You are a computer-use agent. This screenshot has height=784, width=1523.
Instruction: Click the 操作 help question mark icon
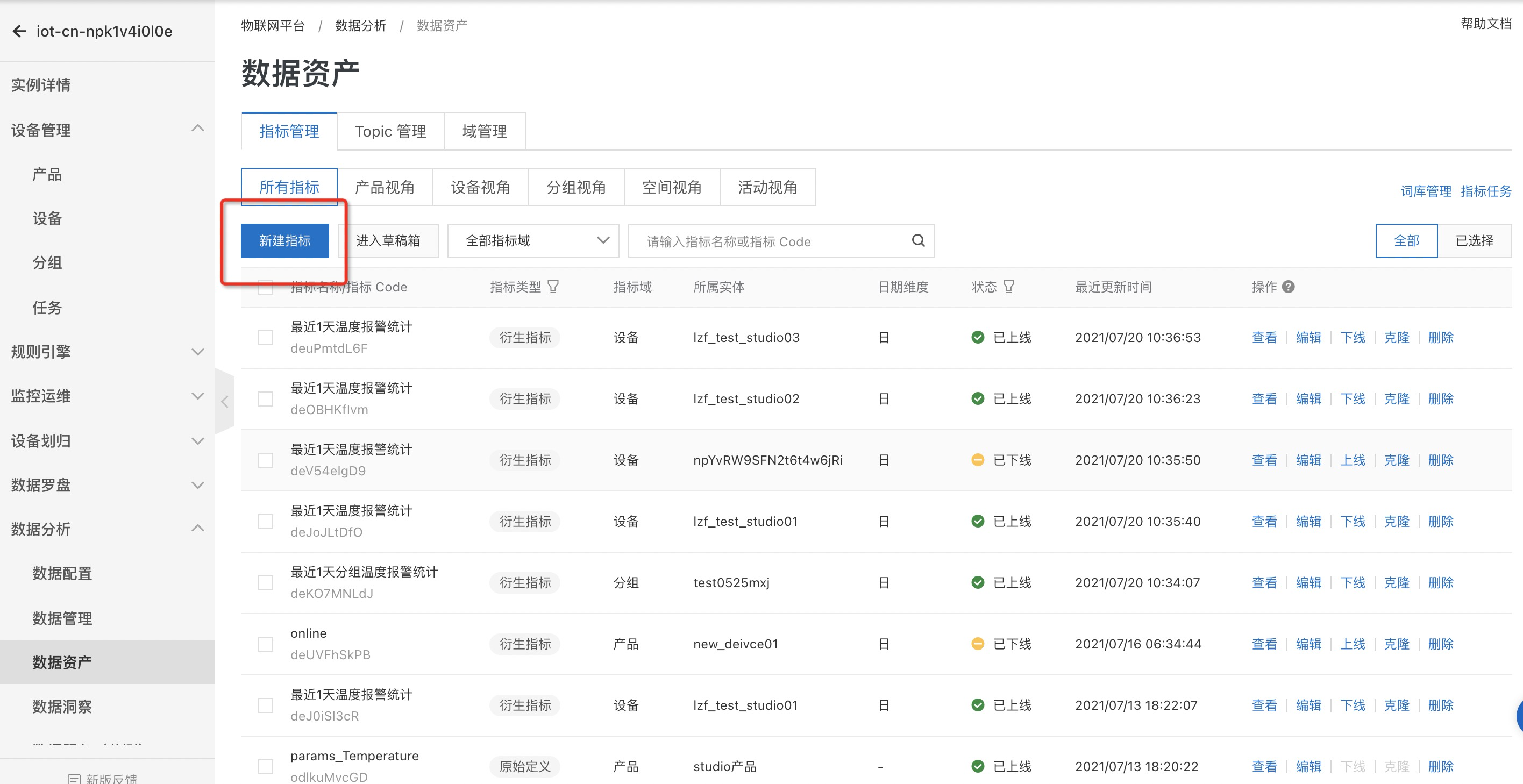(1289, 287)
